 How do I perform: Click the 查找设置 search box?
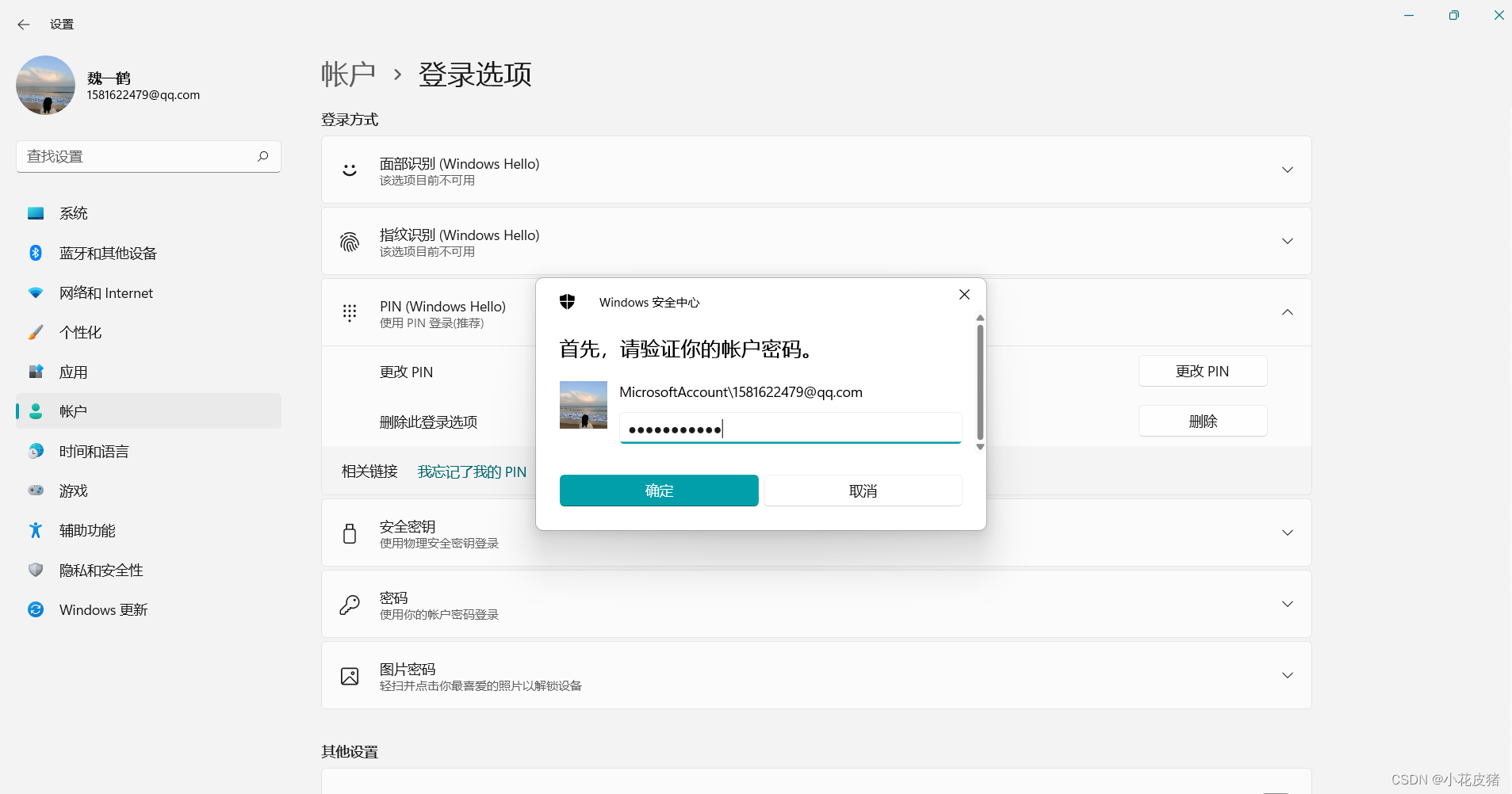pyautogui.click(x=149, y=156)
